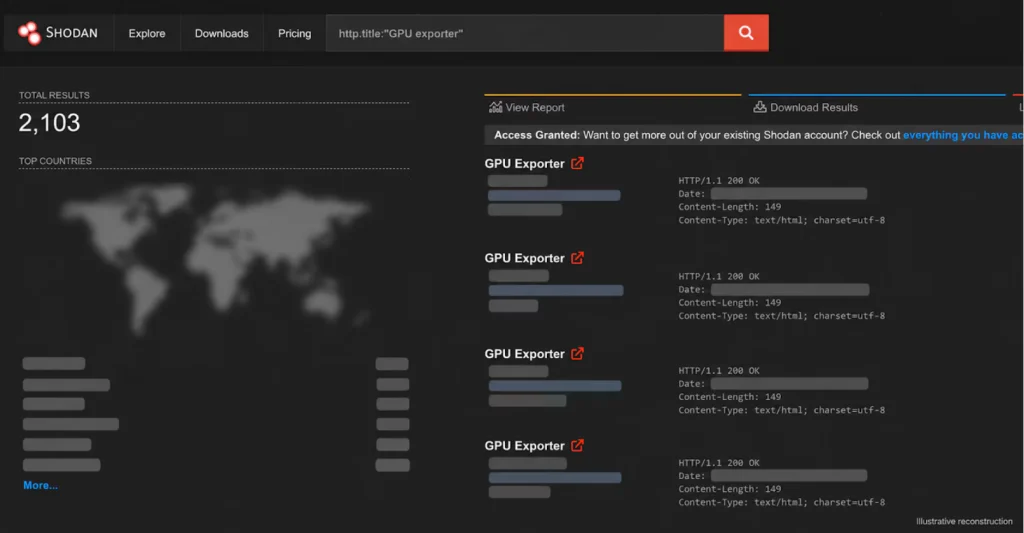Click the More... link under top countries
This screenshot has height=533, width=1024.
40,485
